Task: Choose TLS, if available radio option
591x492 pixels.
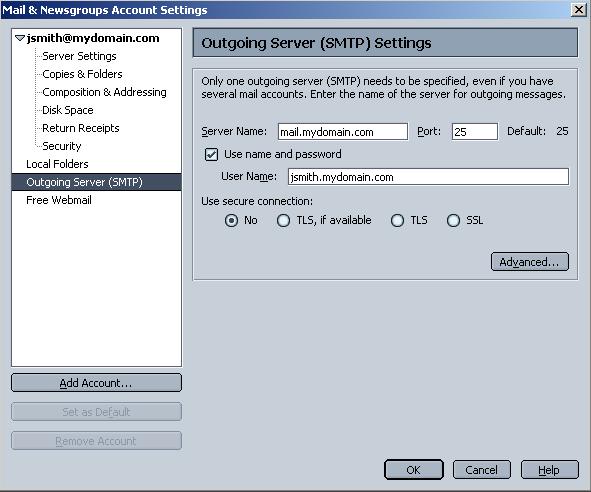Action: 283,221
